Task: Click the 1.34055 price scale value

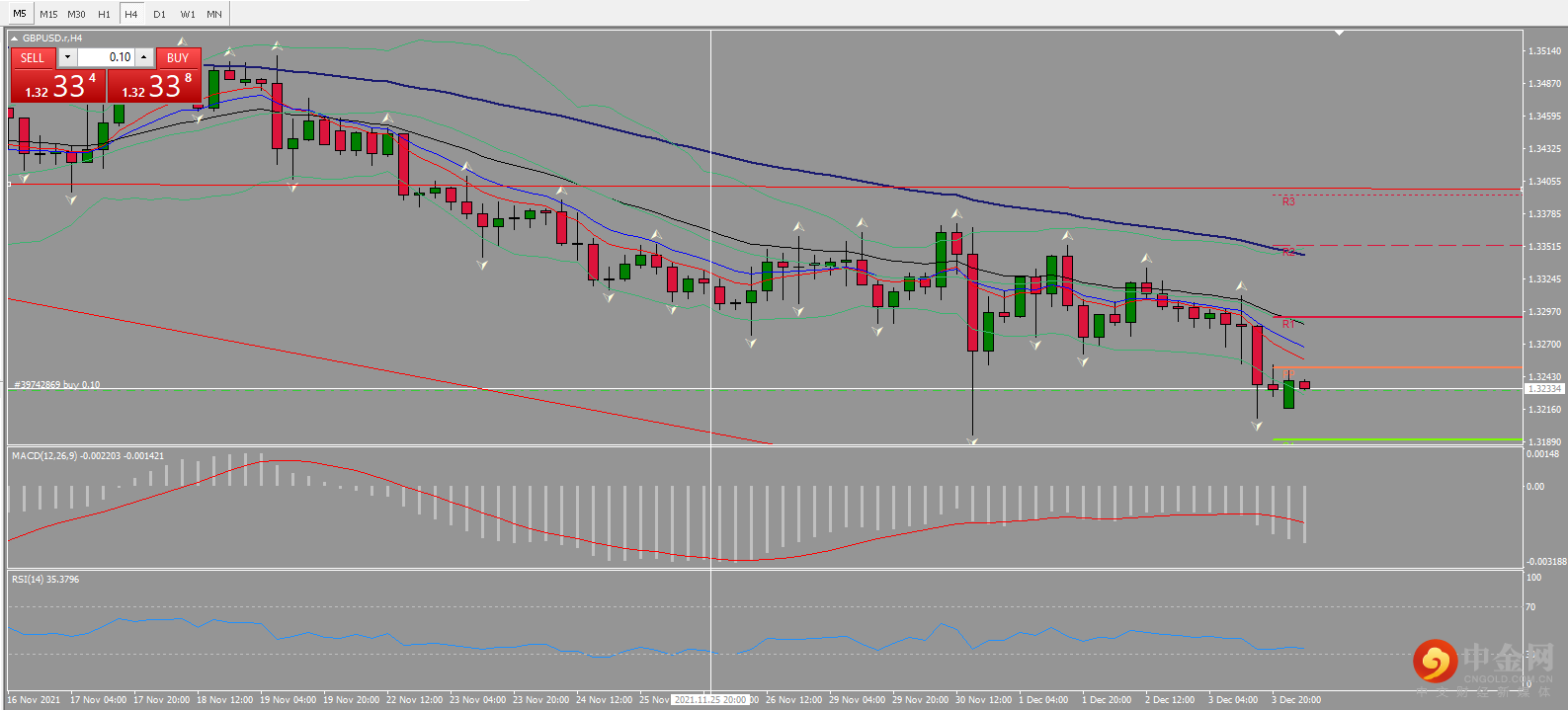Action: (x=1545, y=181)
